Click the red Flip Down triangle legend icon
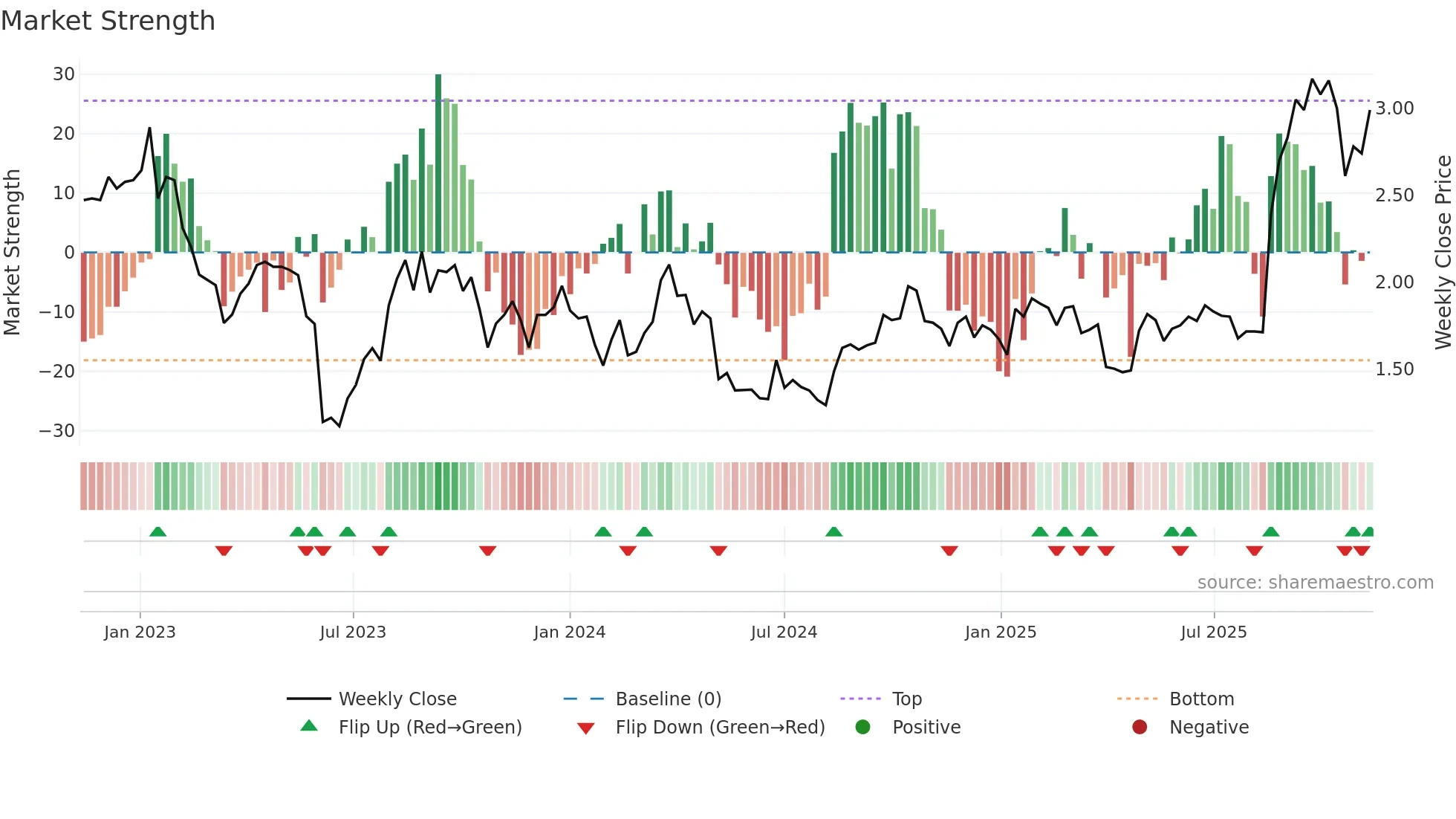 tap(585, 728)
